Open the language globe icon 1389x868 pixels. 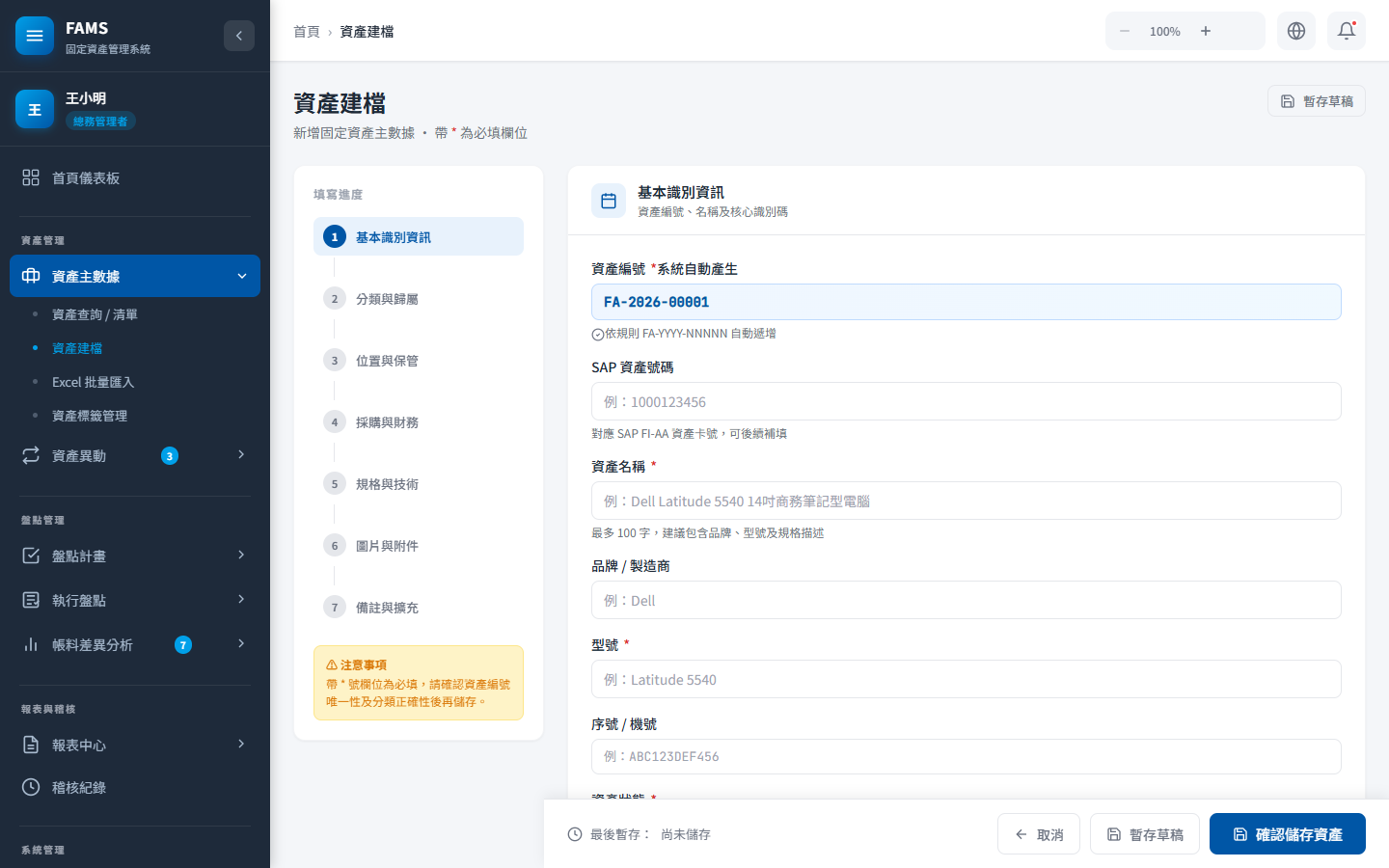coord(1296,31)
